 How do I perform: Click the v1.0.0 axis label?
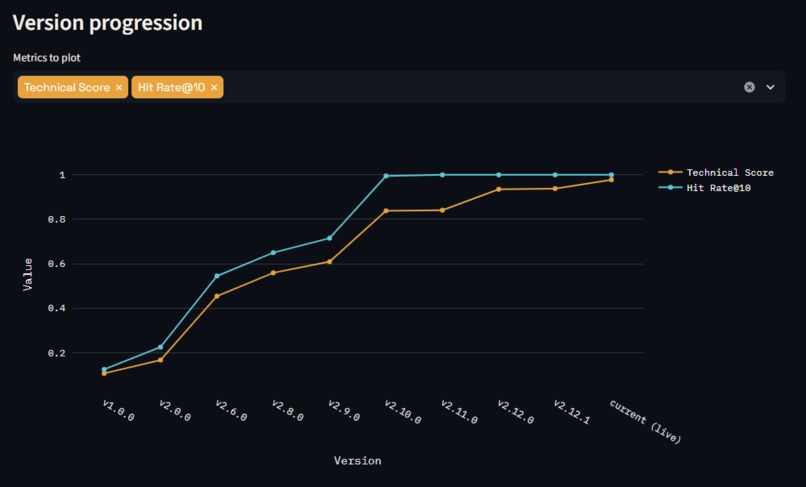pyautogui.click(x=118, y=410)
